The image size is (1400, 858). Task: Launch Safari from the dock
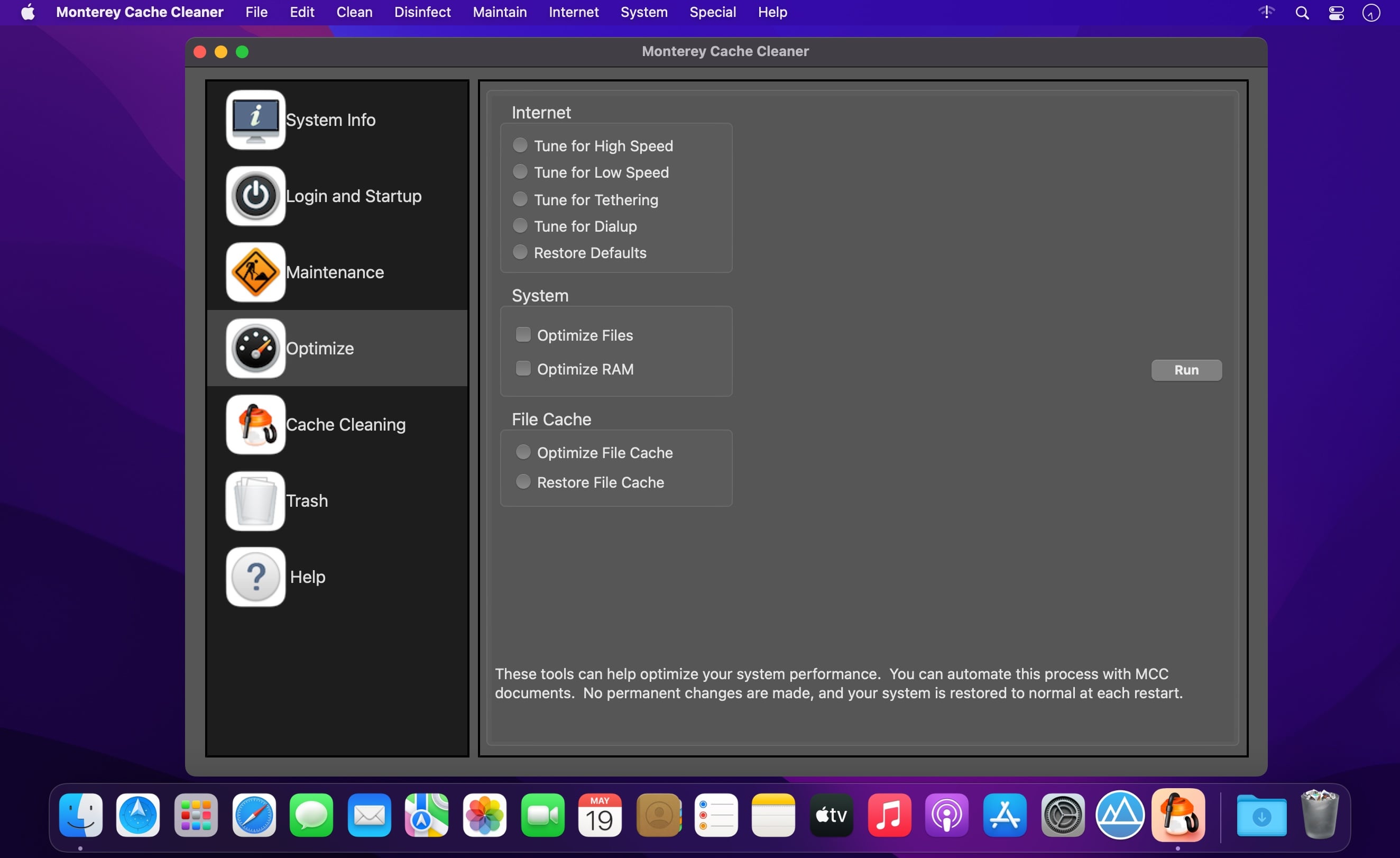(254, 815)
